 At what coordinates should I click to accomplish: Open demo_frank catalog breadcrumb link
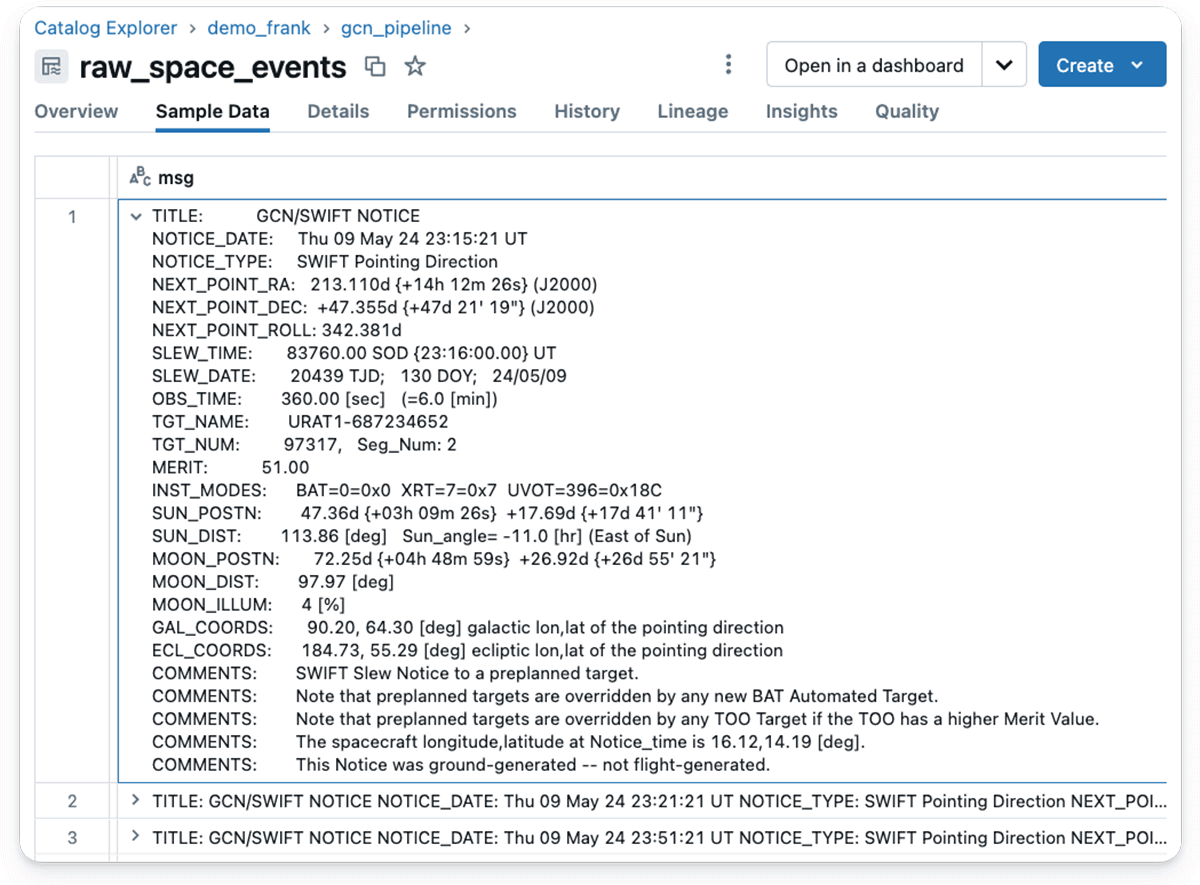pos(258,28)
